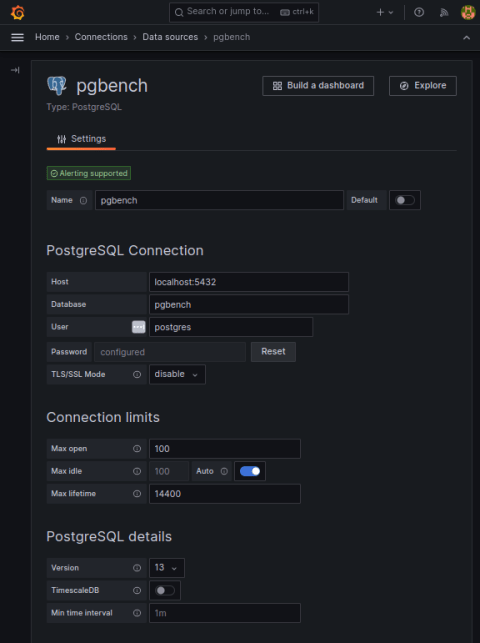Dock the sidebar using arrow icon
480x643 pixels.
(15, 70)
